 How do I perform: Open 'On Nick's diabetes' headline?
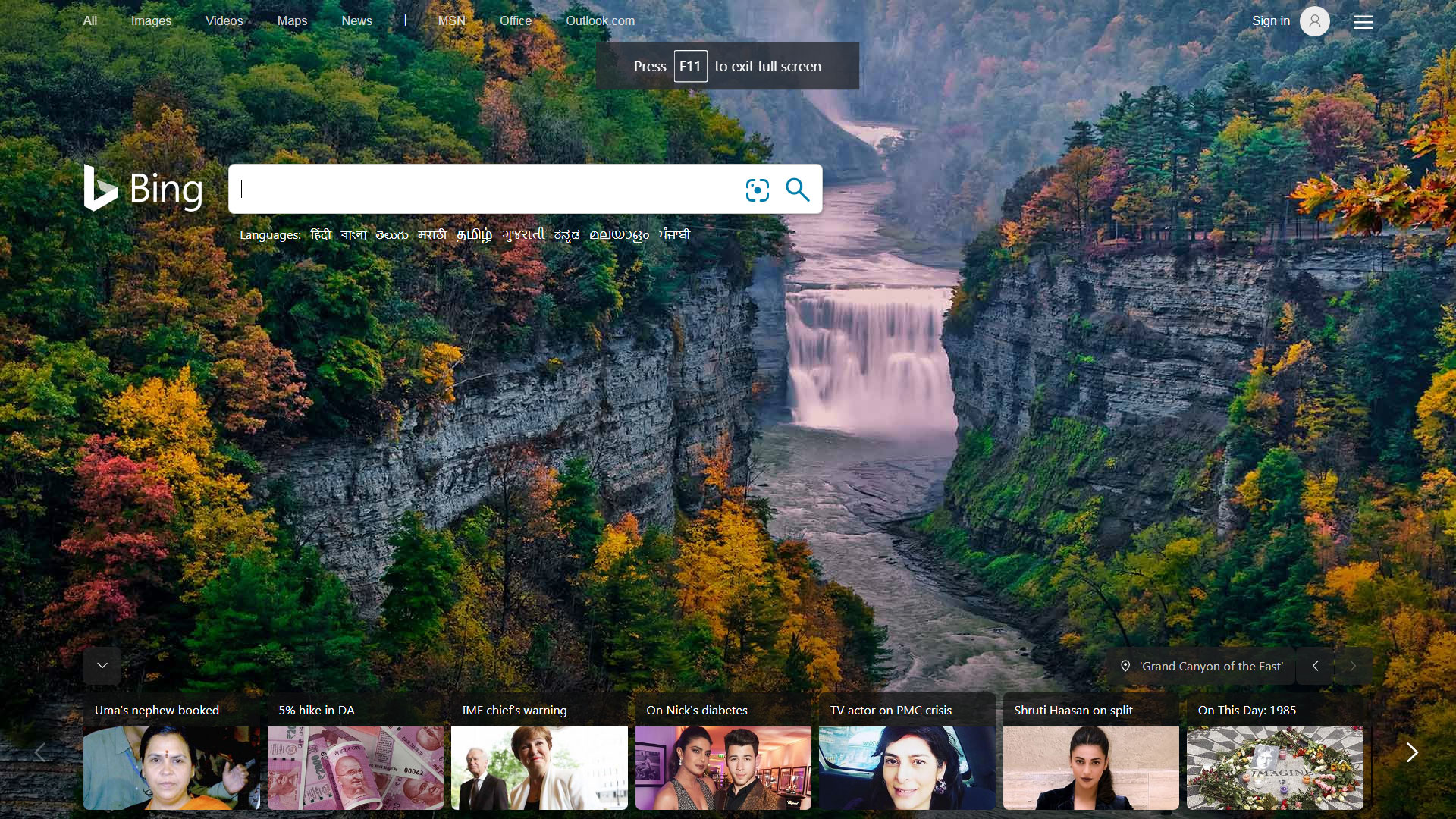(x=697, y=711)
